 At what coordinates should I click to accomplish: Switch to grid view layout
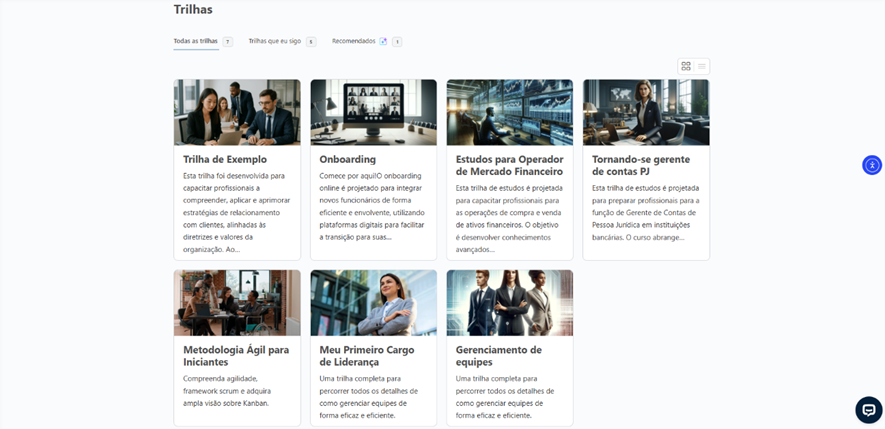point(686,66)
